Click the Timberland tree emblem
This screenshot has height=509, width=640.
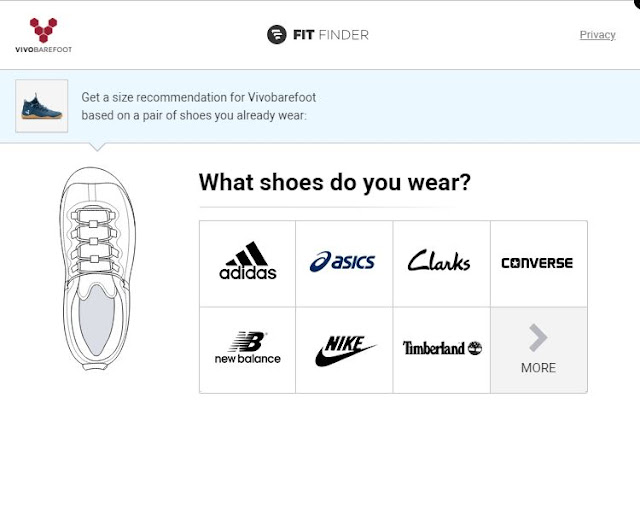coord(474,348)
